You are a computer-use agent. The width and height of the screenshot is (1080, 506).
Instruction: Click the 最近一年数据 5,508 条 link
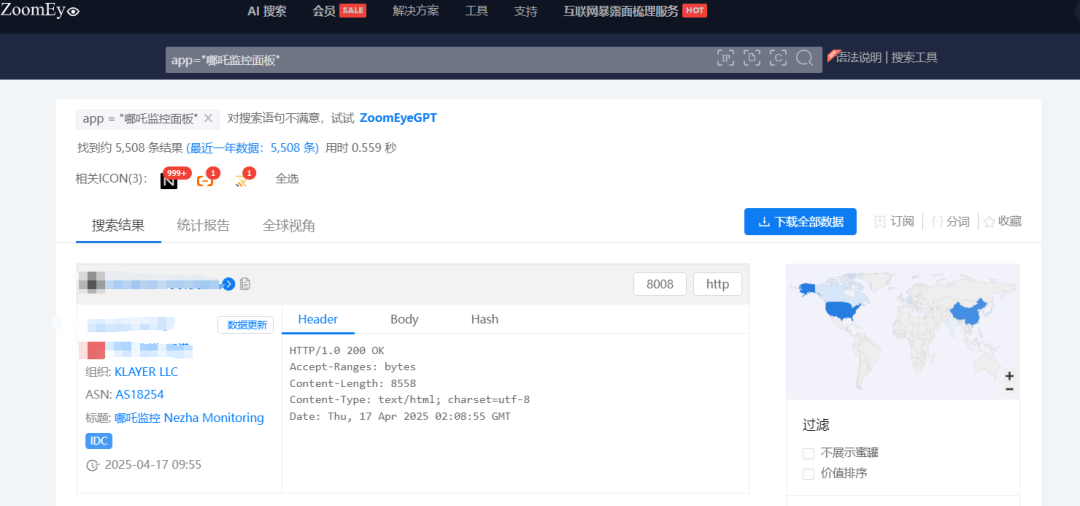[253, 147]
